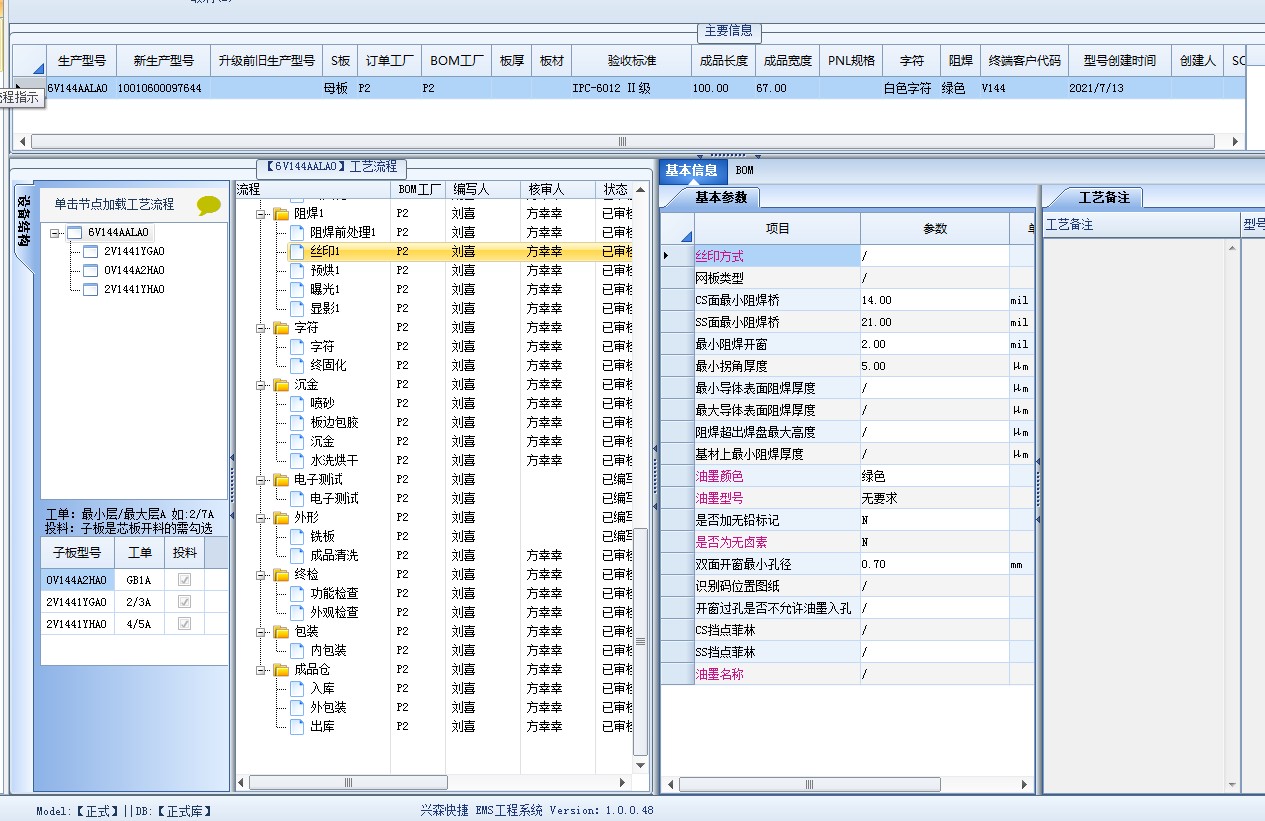Select the 基本信息 tab
This screenshot has width=1265, height=821.
pyautogui.click(x=692, y=171)
